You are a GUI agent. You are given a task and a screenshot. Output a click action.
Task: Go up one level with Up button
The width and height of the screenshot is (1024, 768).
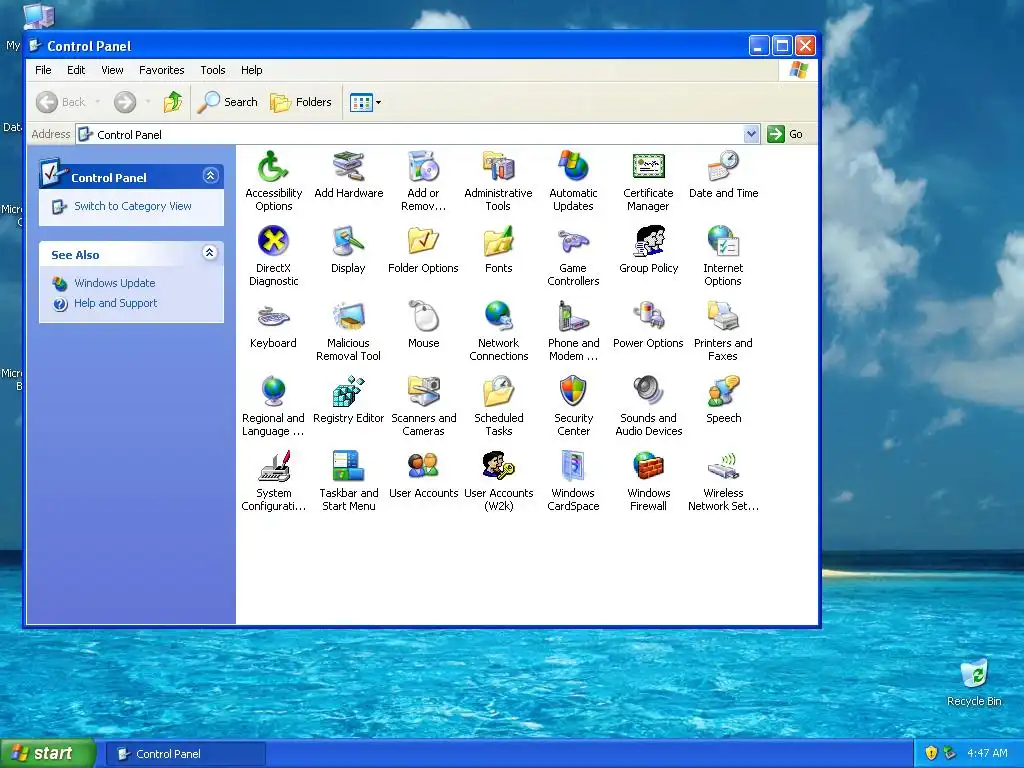(x=173, y=102)
